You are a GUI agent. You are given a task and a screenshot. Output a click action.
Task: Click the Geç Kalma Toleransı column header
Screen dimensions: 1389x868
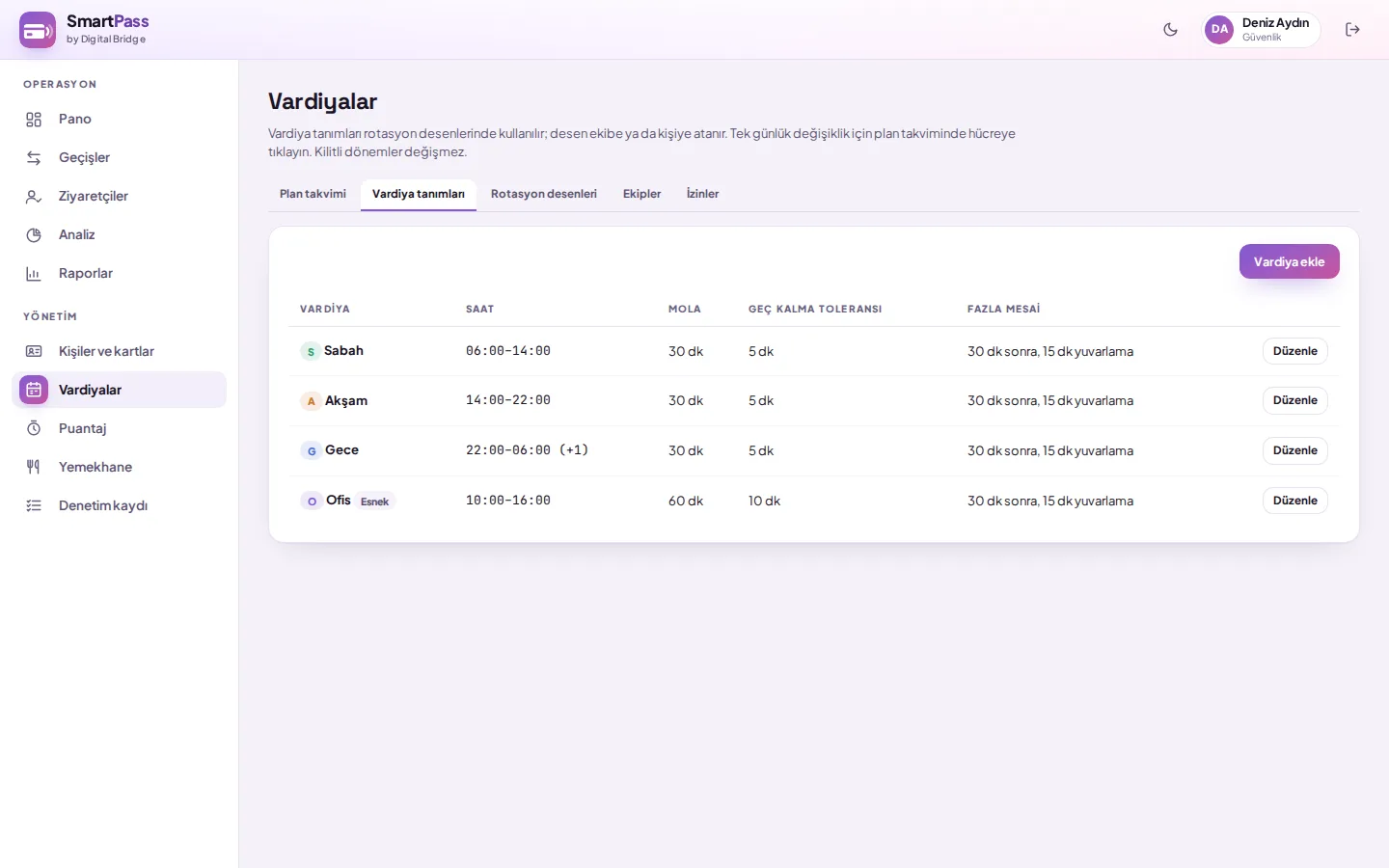(x=815, y=309)
